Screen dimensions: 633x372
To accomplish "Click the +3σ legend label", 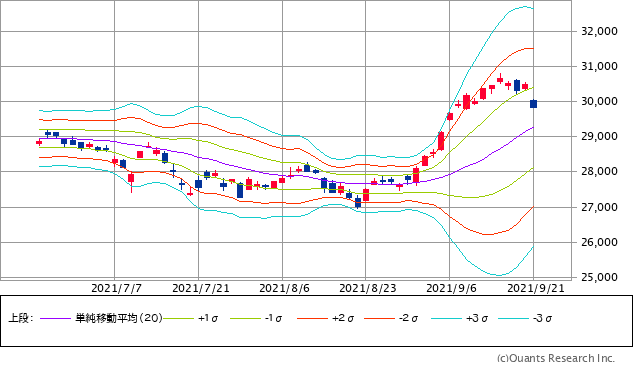I will (x=477, y=318).
